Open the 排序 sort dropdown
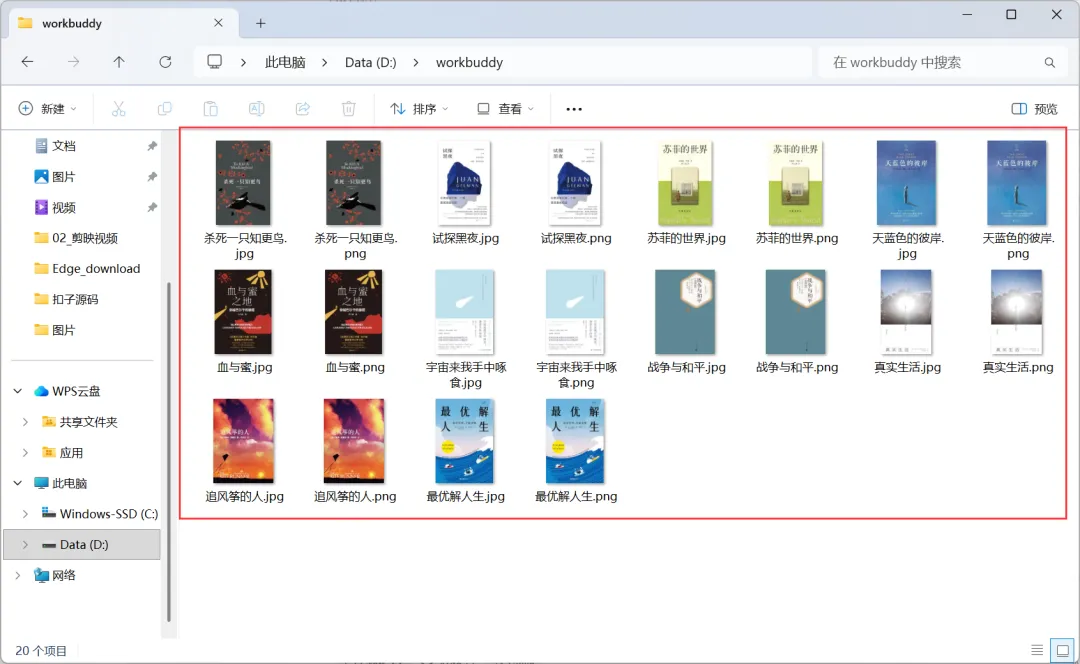 pos(419,109)
